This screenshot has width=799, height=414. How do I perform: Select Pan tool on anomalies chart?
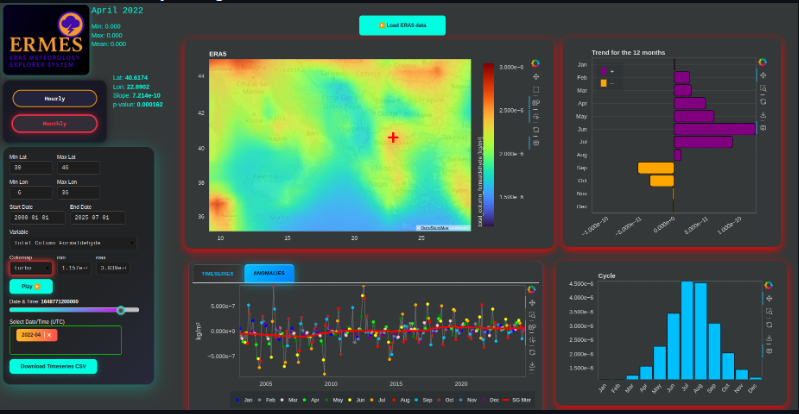pyautogui.click(x=531, y=301)
